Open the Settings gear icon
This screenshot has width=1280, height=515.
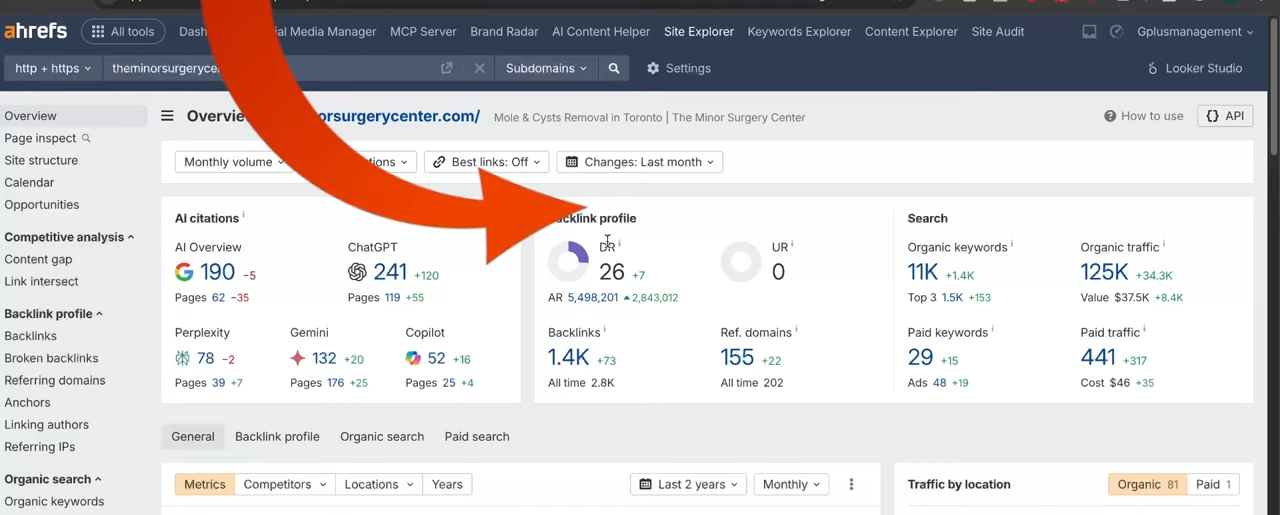click(653, 68)
